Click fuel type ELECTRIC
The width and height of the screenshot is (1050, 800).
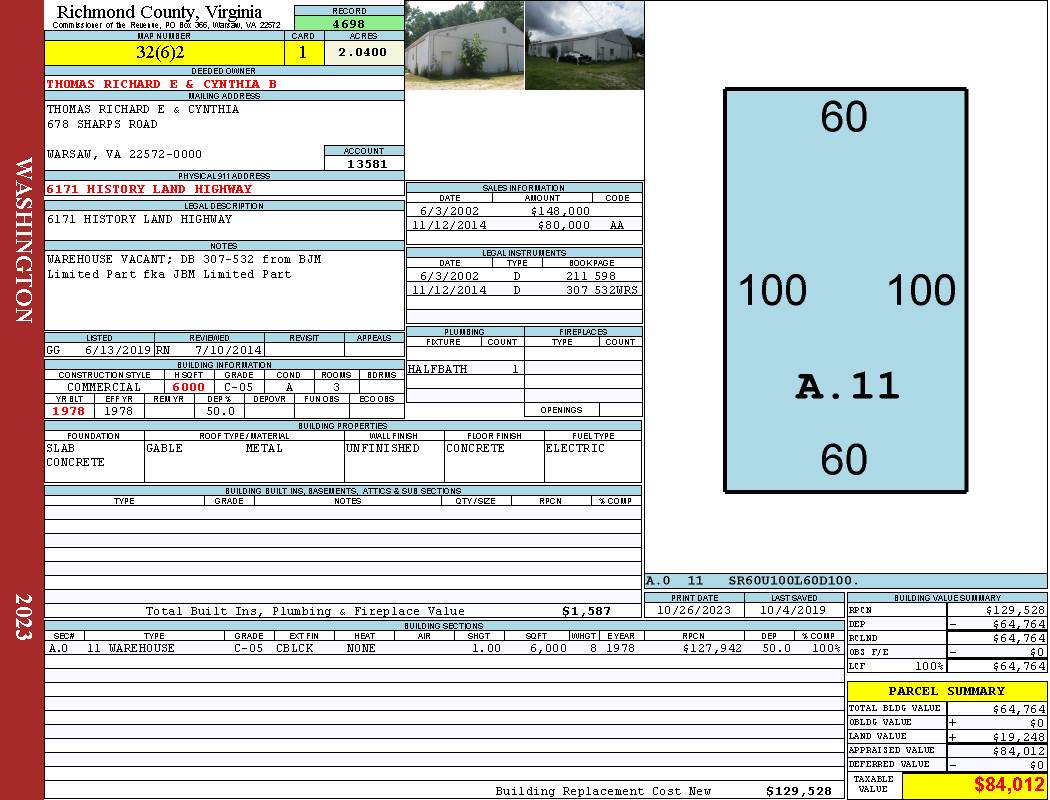[x=575, y=448]
